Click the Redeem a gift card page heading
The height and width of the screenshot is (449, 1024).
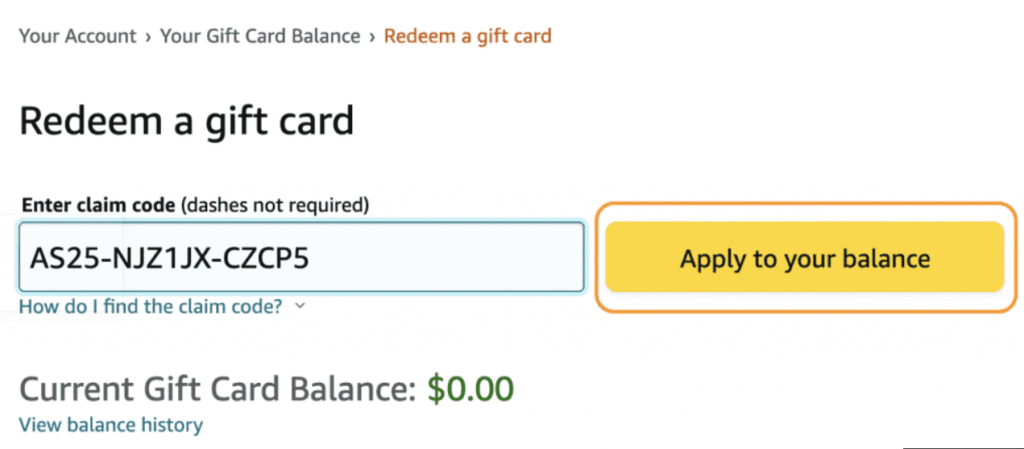tap(186, 122)
